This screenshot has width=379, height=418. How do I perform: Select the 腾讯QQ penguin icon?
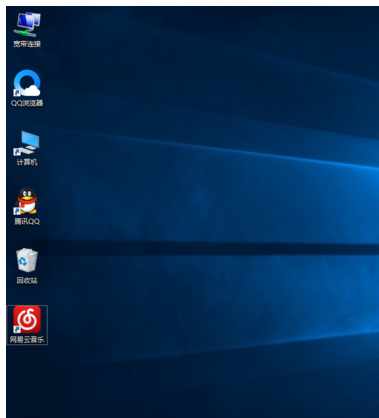click(27, 201)
